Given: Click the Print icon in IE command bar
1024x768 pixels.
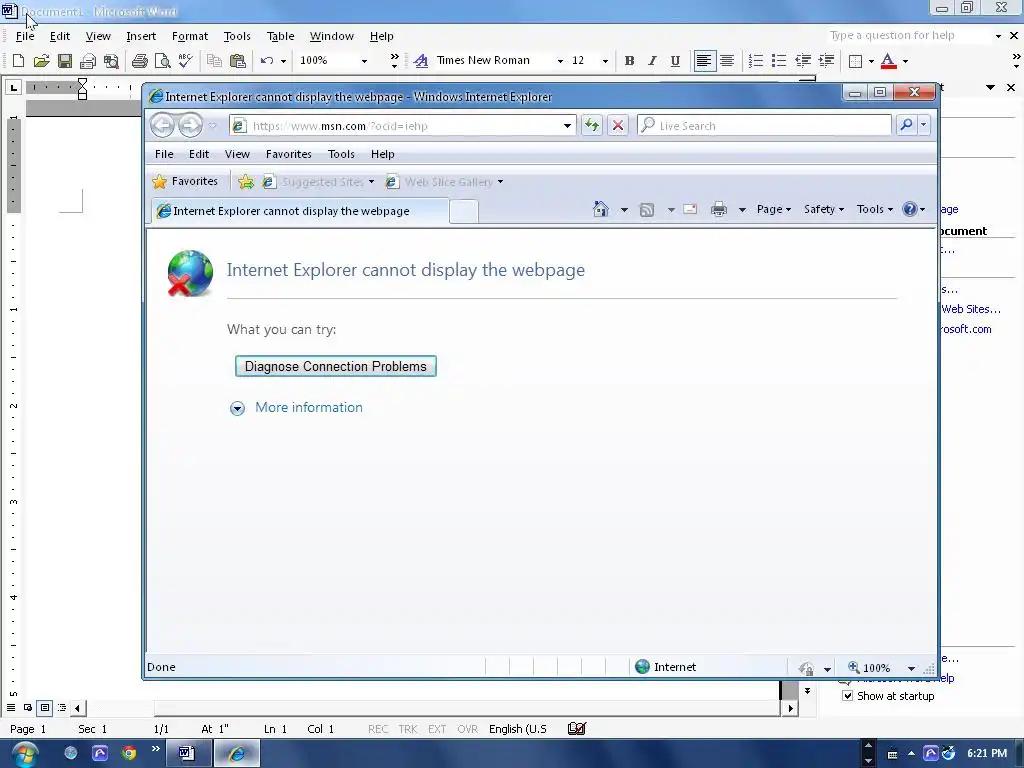Looking at the screenshot, I should [719, 209].
